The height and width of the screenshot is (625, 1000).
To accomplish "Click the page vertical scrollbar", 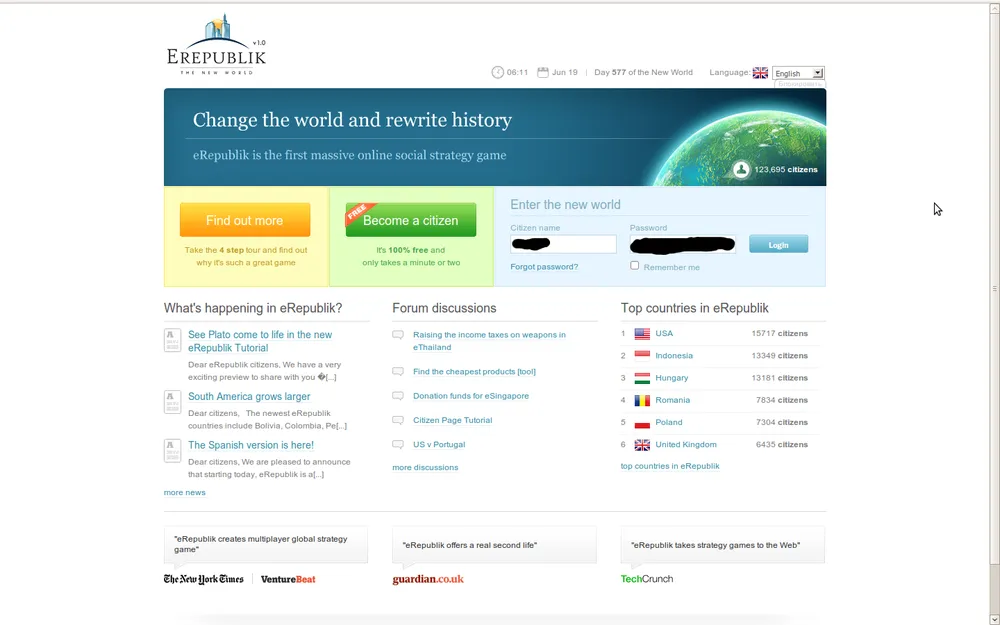I will click(x=994, y=288).
